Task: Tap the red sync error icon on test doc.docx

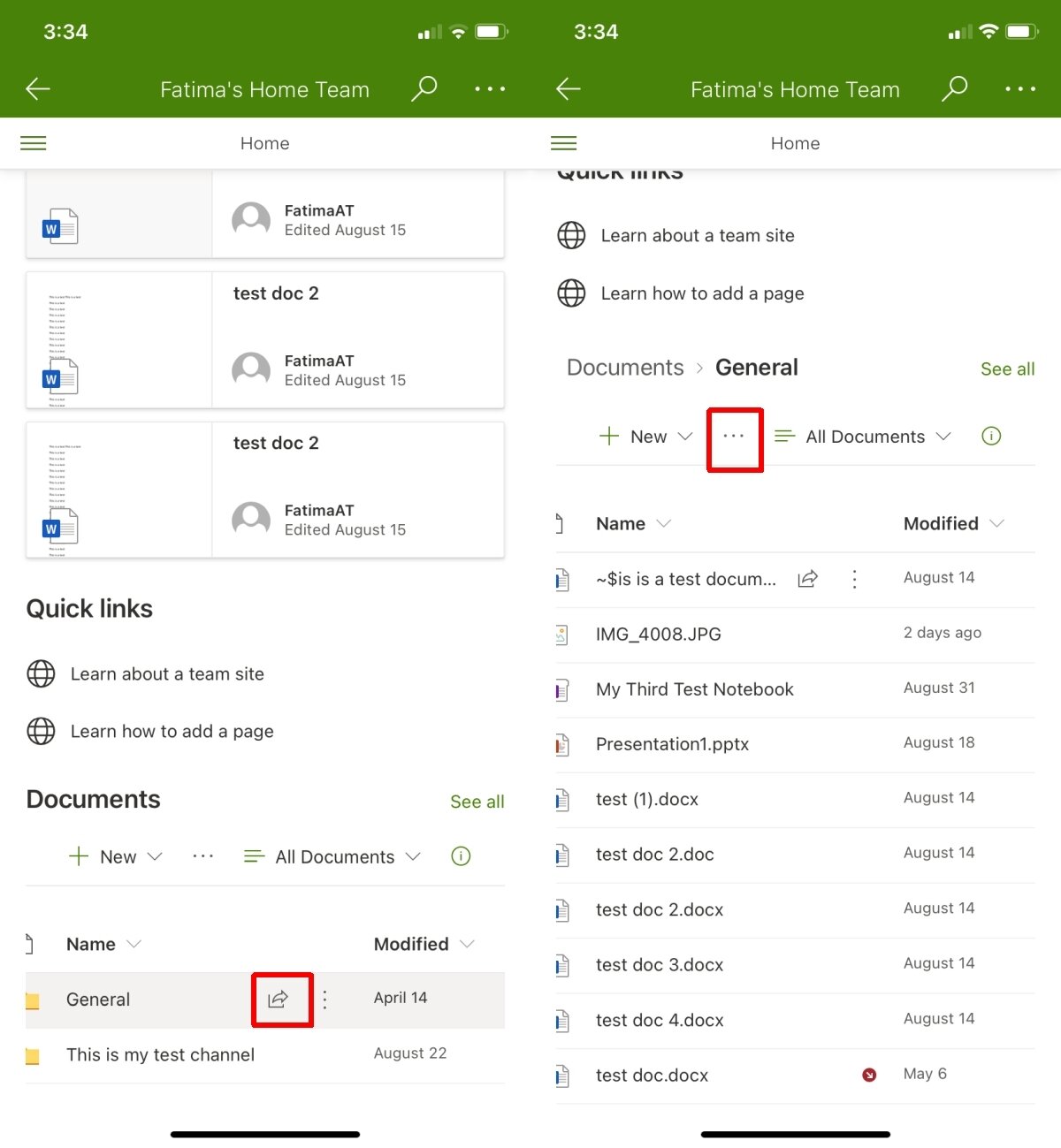Action: [x=869, y=1075]
